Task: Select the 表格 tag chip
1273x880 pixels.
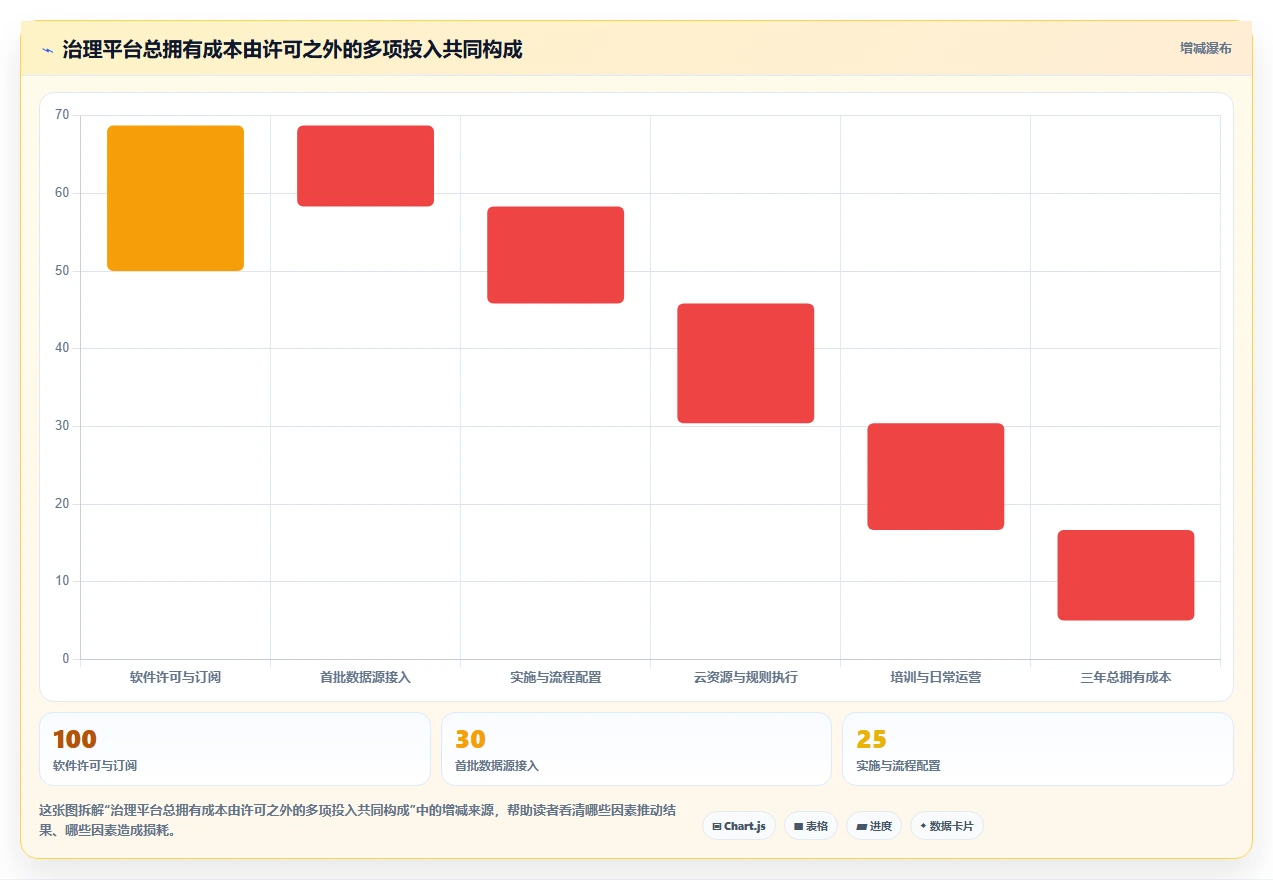Action: pos(811,826)
